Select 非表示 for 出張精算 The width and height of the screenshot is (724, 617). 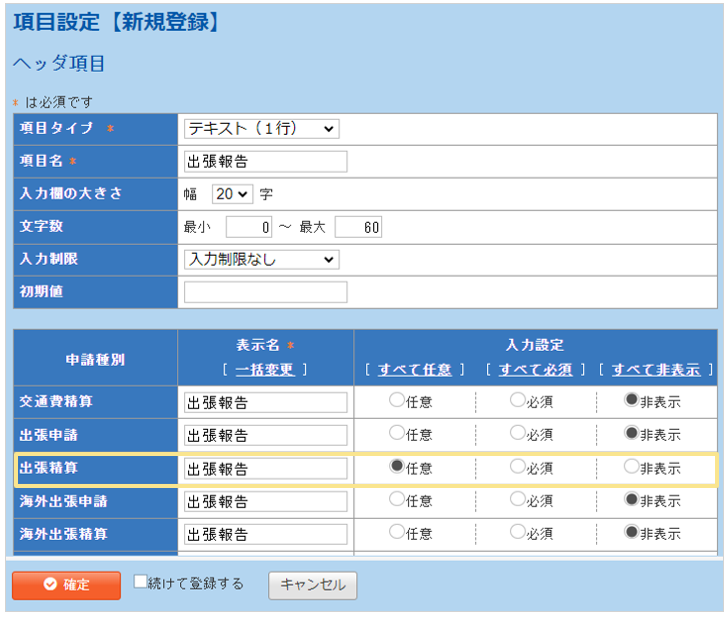(631, 466)
